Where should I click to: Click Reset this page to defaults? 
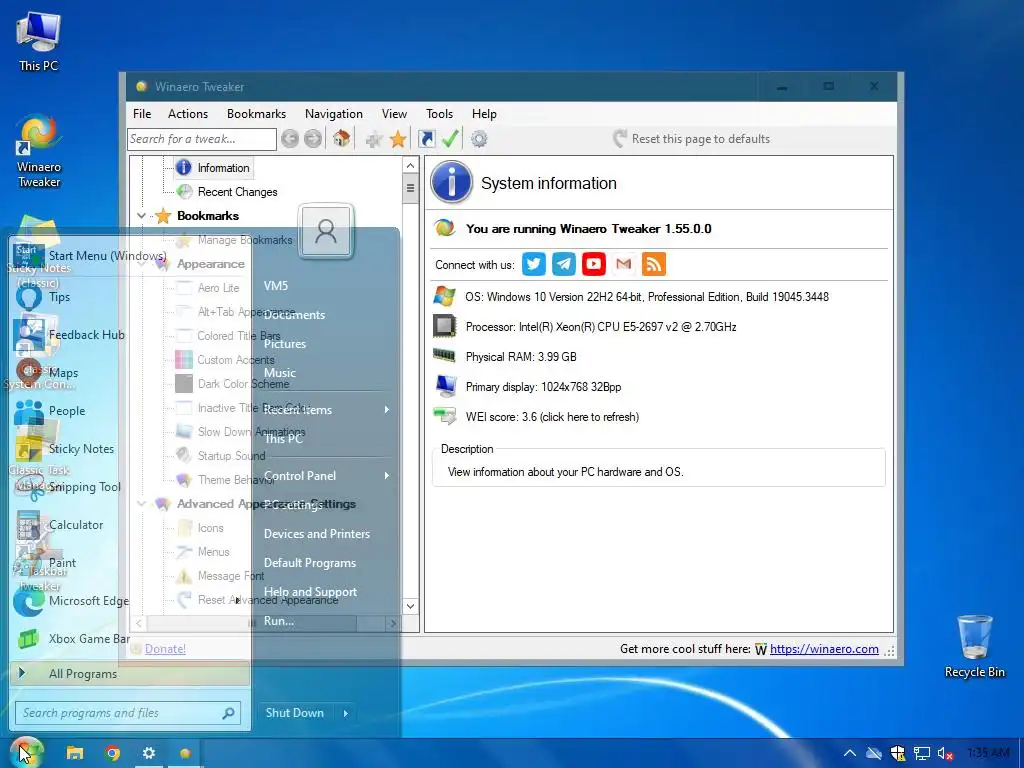[x=692, y=138]
